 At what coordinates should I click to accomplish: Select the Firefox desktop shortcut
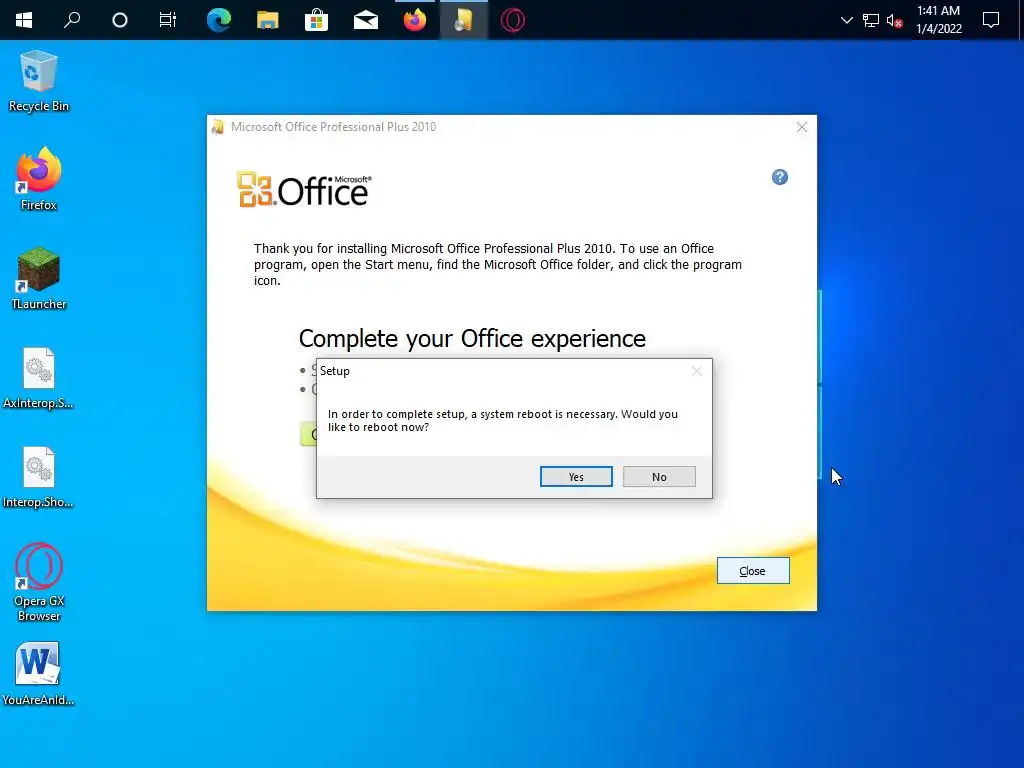click(39, 180)
